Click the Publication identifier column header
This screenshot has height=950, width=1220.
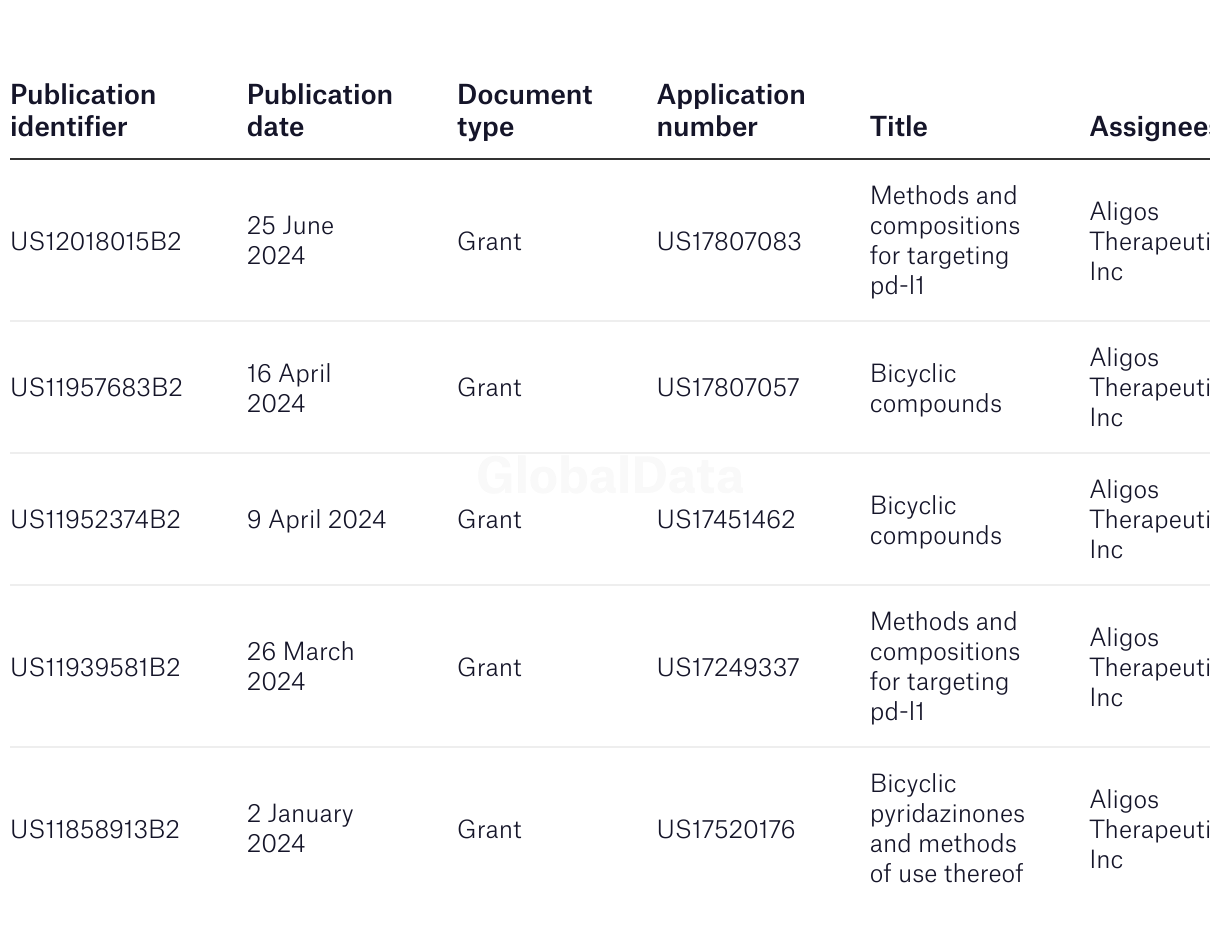83,111
